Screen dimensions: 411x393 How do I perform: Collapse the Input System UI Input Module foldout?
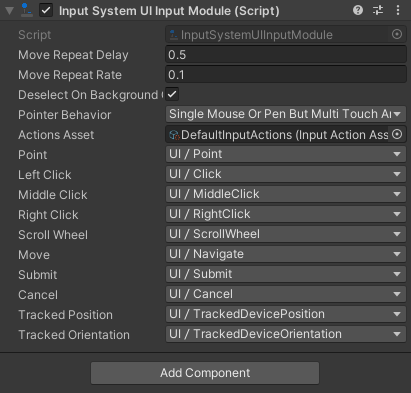pyautogui.click(x=10, y=11)
